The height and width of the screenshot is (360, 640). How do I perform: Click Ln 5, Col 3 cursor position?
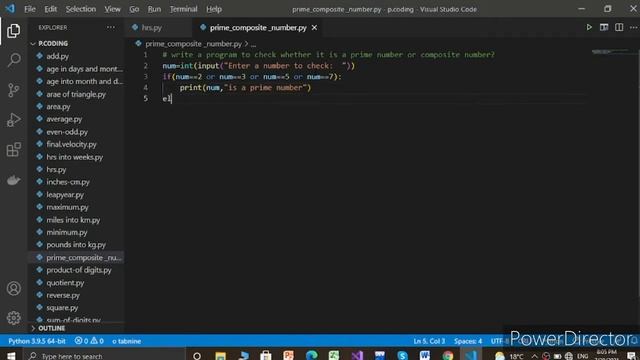429,341
